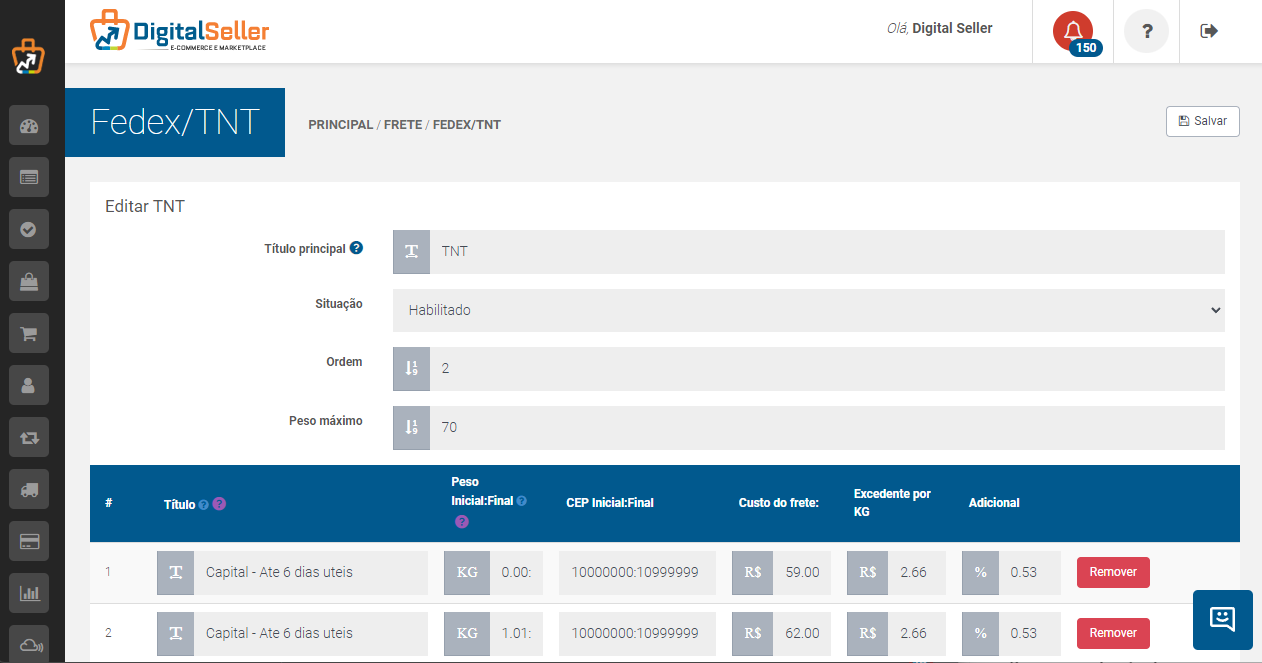Go to FRETE breadcrumb
This screenshot has height=663, width=1262.
coord(403,125)
